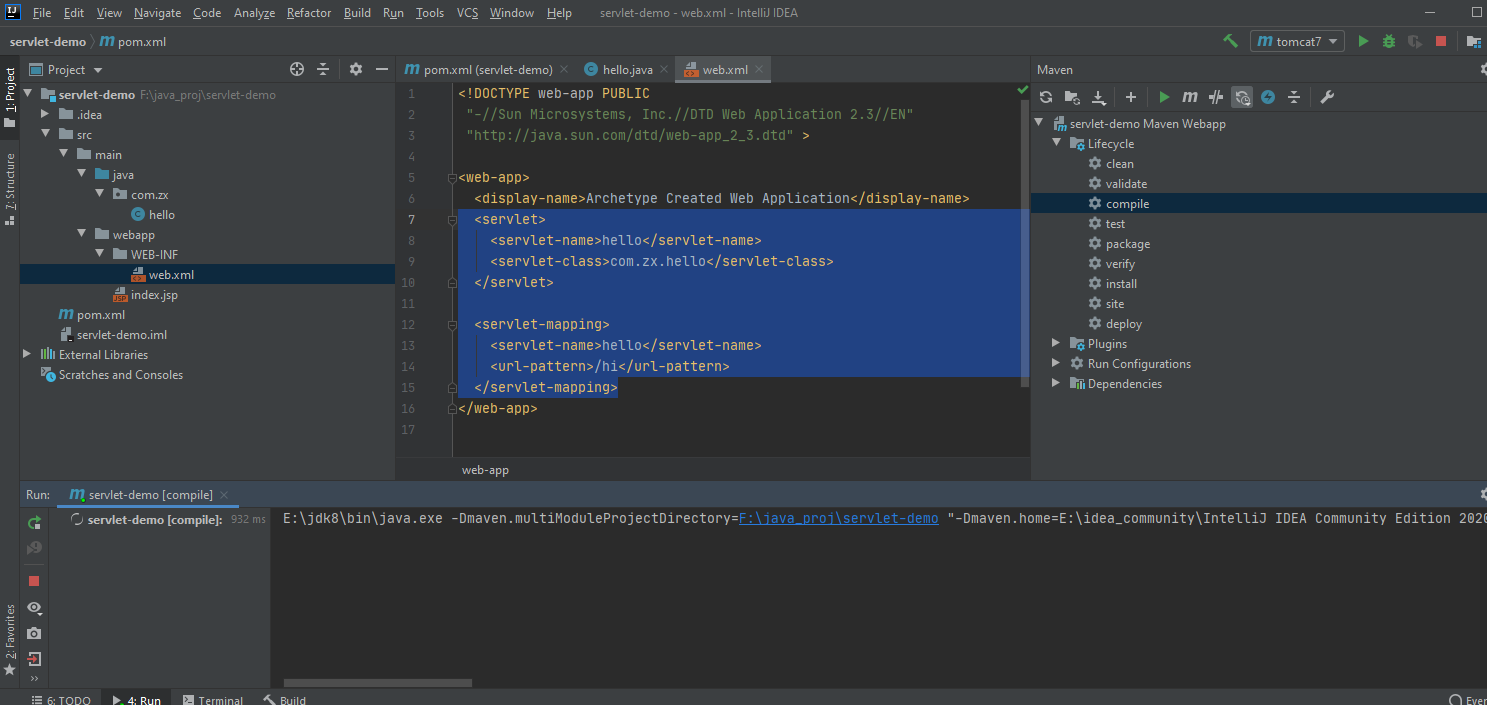Screen dimensions: 1487x705
Task: Select the install lifecycle goal
Action: (1121, 284)
